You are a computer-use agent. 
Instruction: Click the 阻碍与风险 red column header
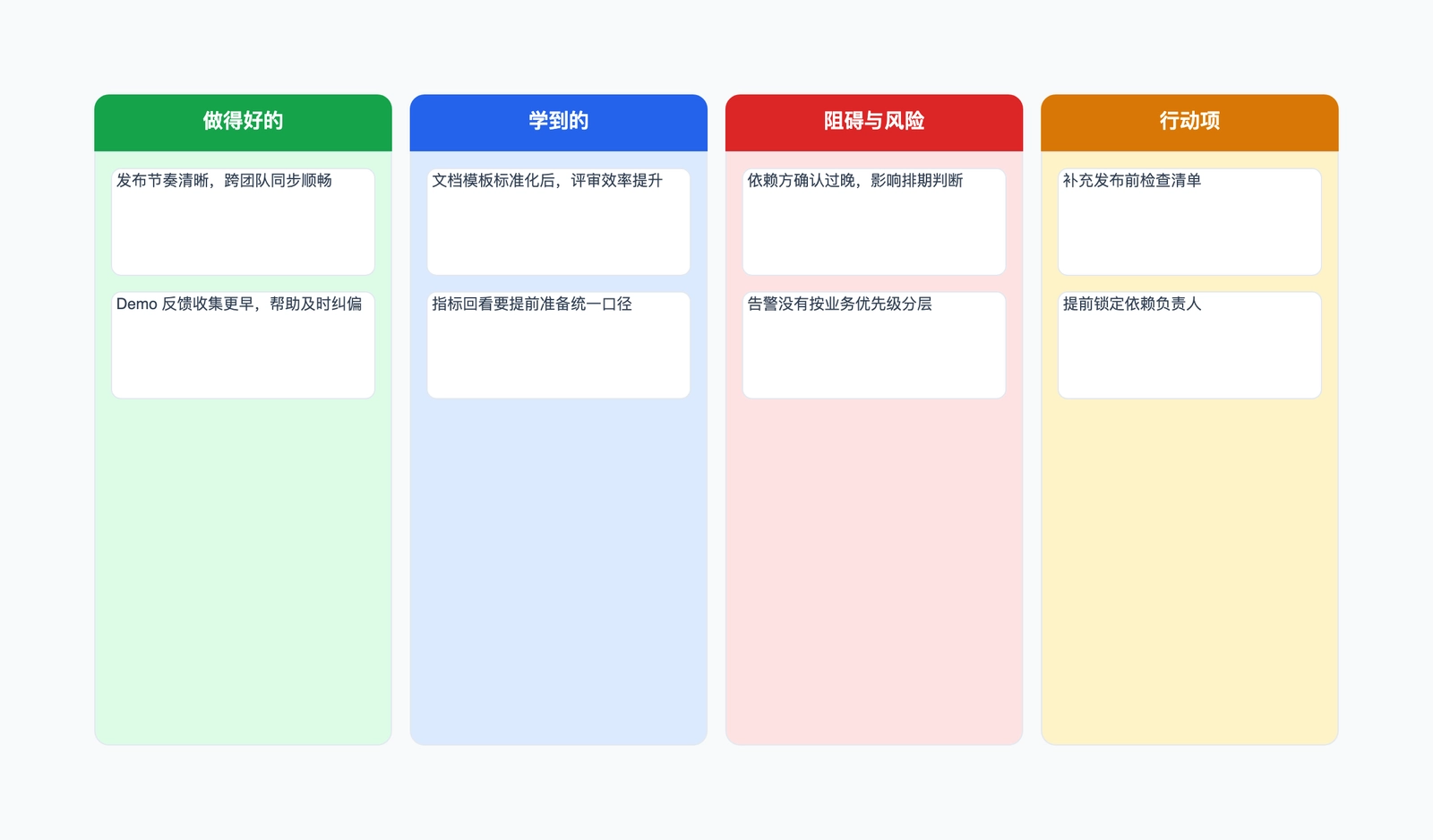click(873, 122)
